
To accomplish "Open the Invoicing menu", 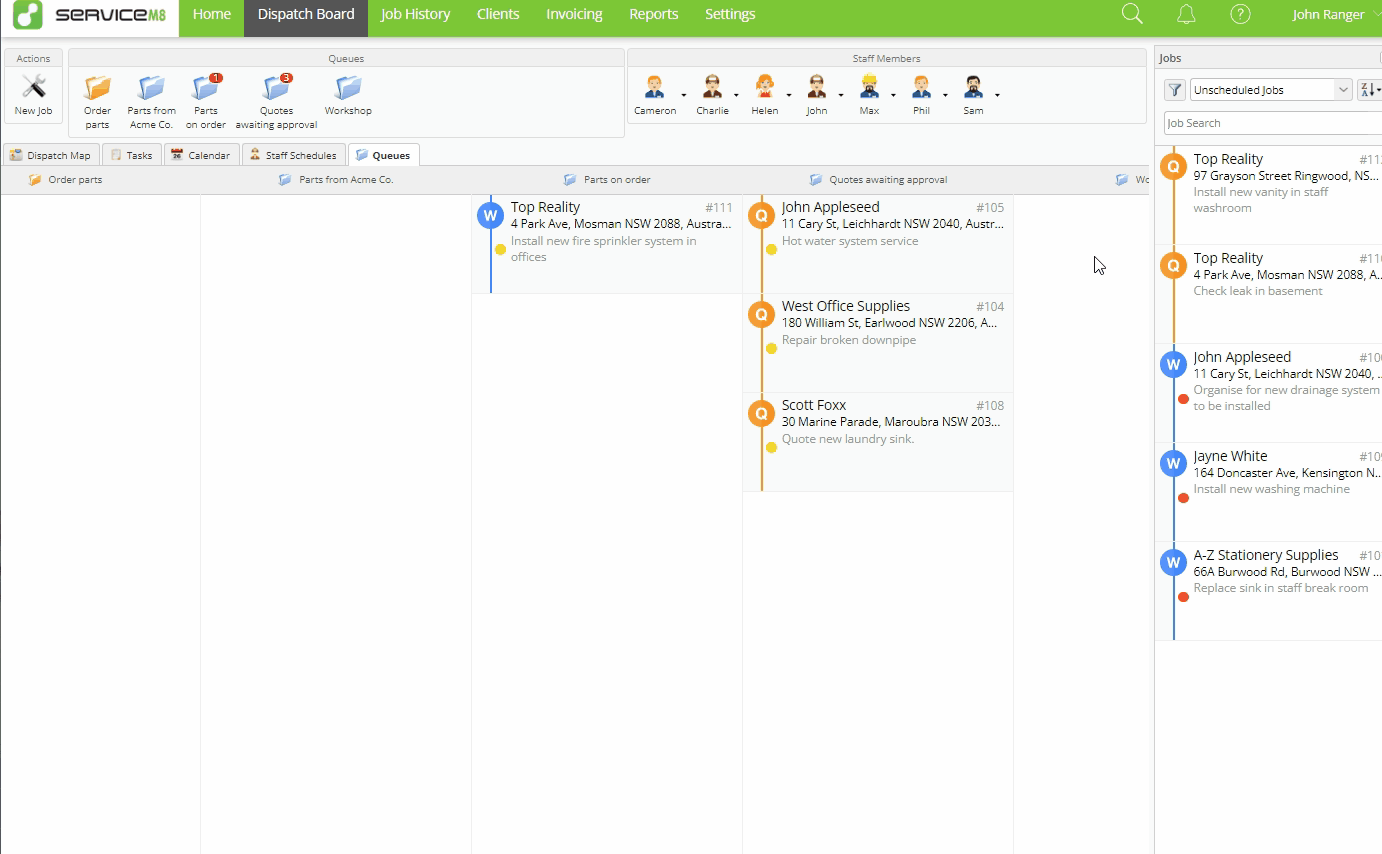I will [574, 15].
